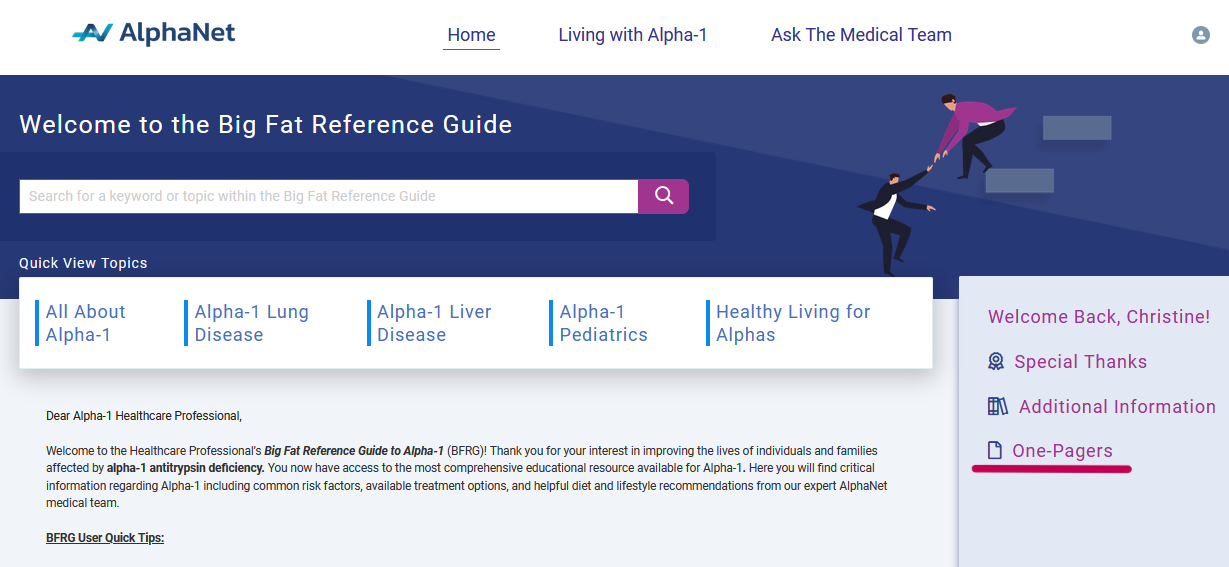Click the AlphaNet logo
The image size is (1229, 567).
[154, 34]
